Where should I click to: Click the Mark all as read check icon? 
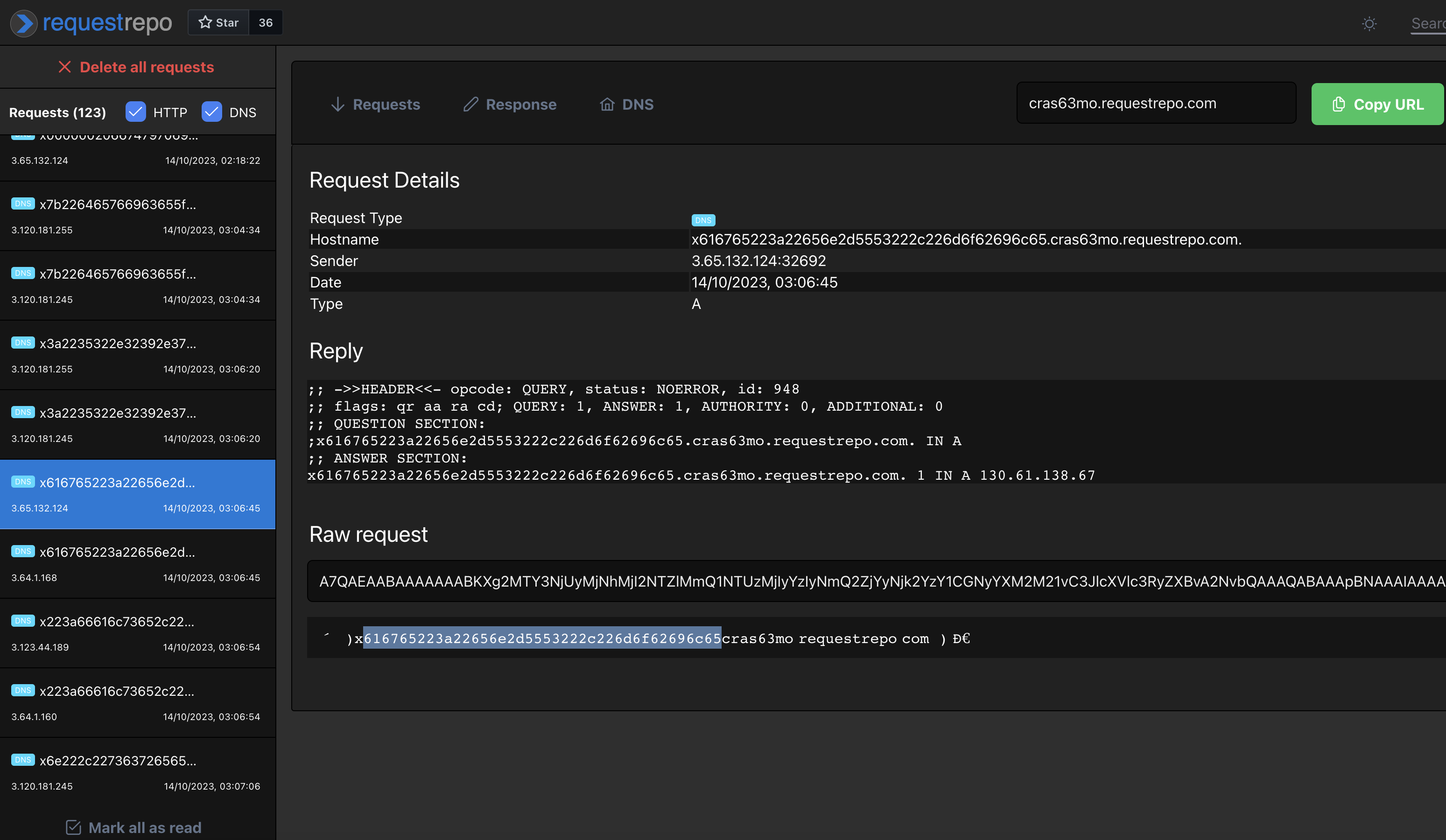tap(73, 827)
